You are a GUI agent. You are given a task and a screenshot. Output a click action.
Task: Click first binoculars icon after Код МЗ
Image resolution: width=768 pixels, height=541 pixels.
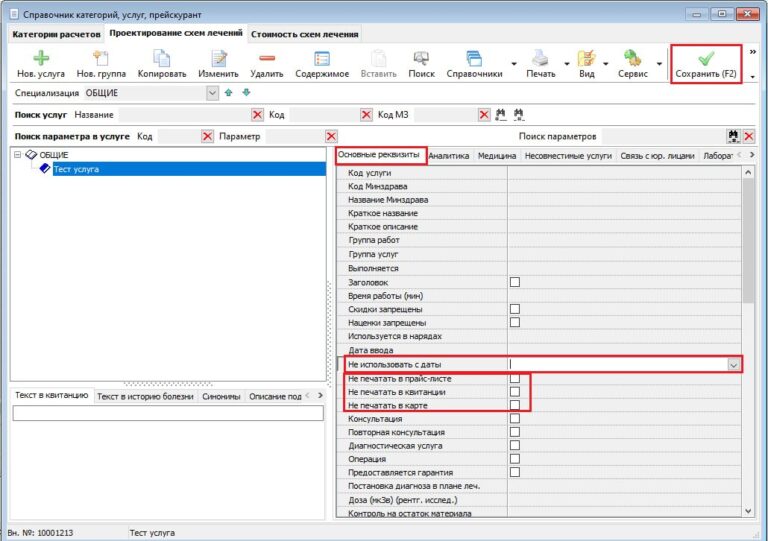[x=501, y=115]
